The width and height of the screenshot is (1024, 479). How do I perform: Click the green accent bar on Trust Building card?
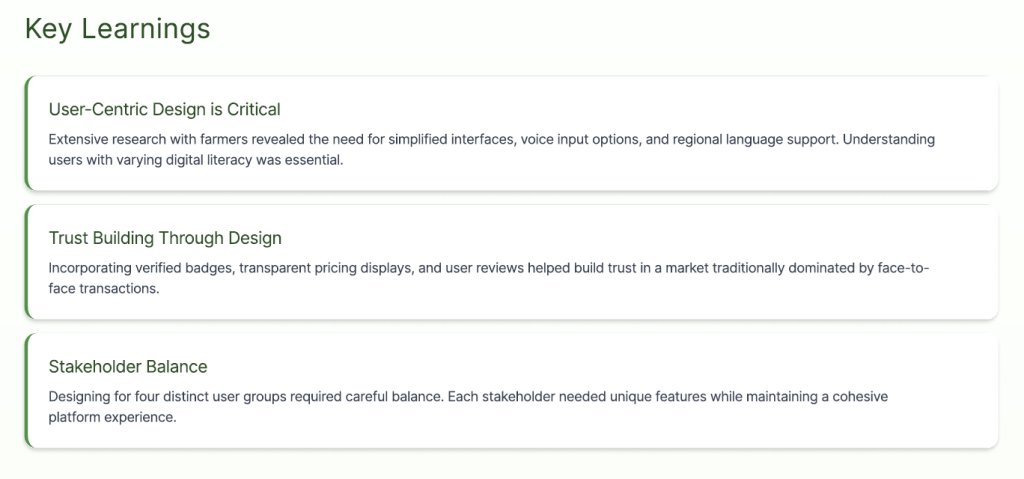click(27, 262)
